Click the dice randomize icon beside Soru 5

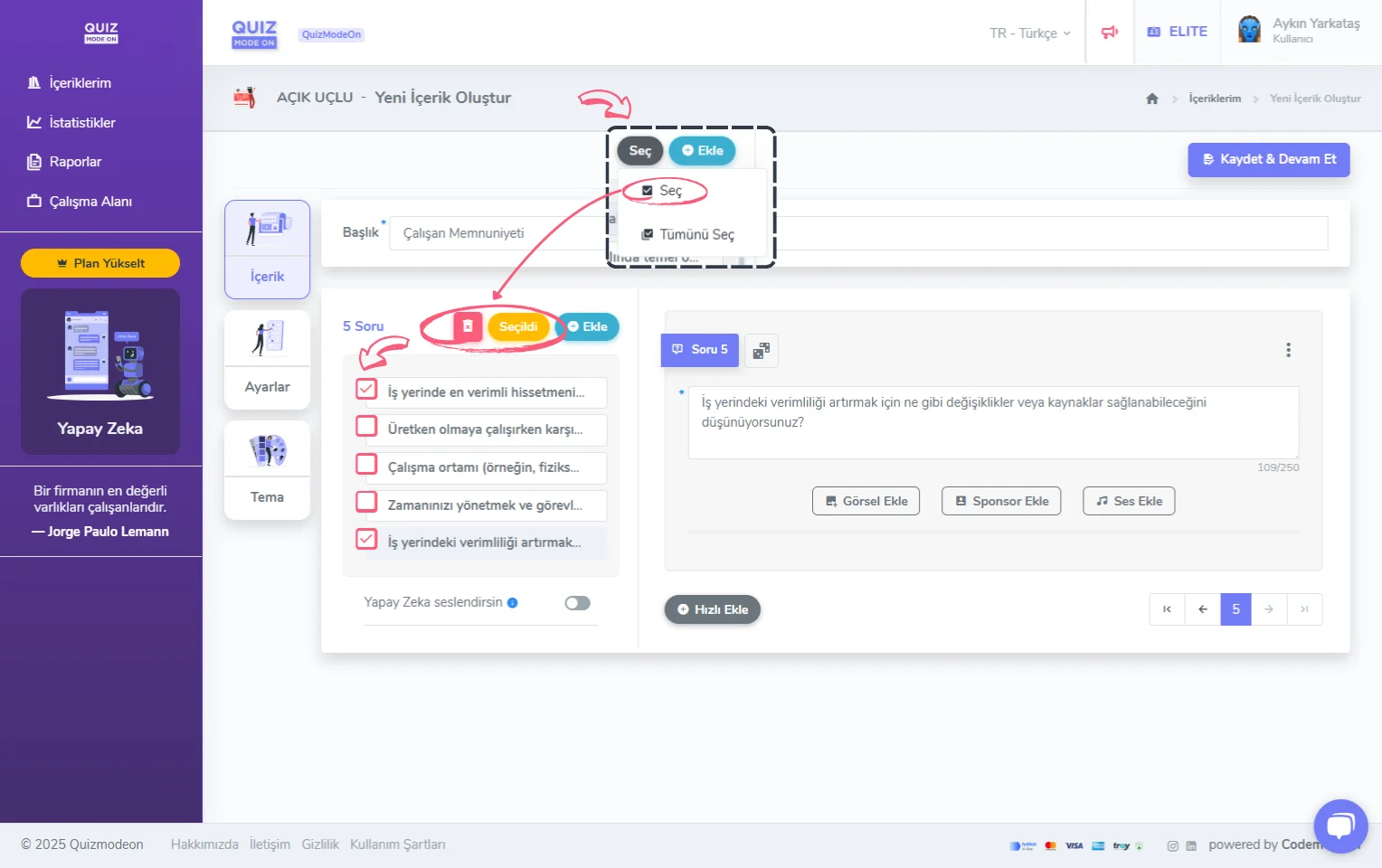(762, 351)
